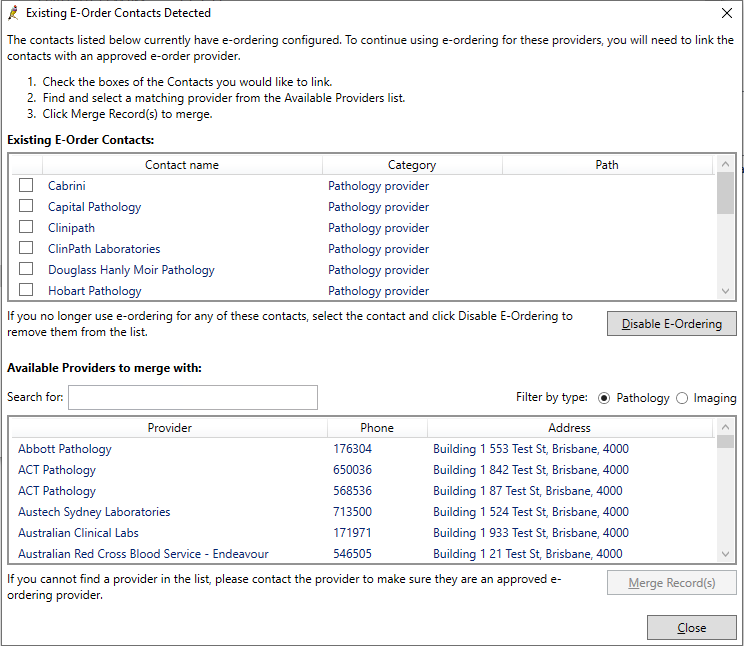Select the Pathology filter radio button
Image resolution: width=744 pixels, height=646 pixels.
pyautogui.click(x=604, y=398)
